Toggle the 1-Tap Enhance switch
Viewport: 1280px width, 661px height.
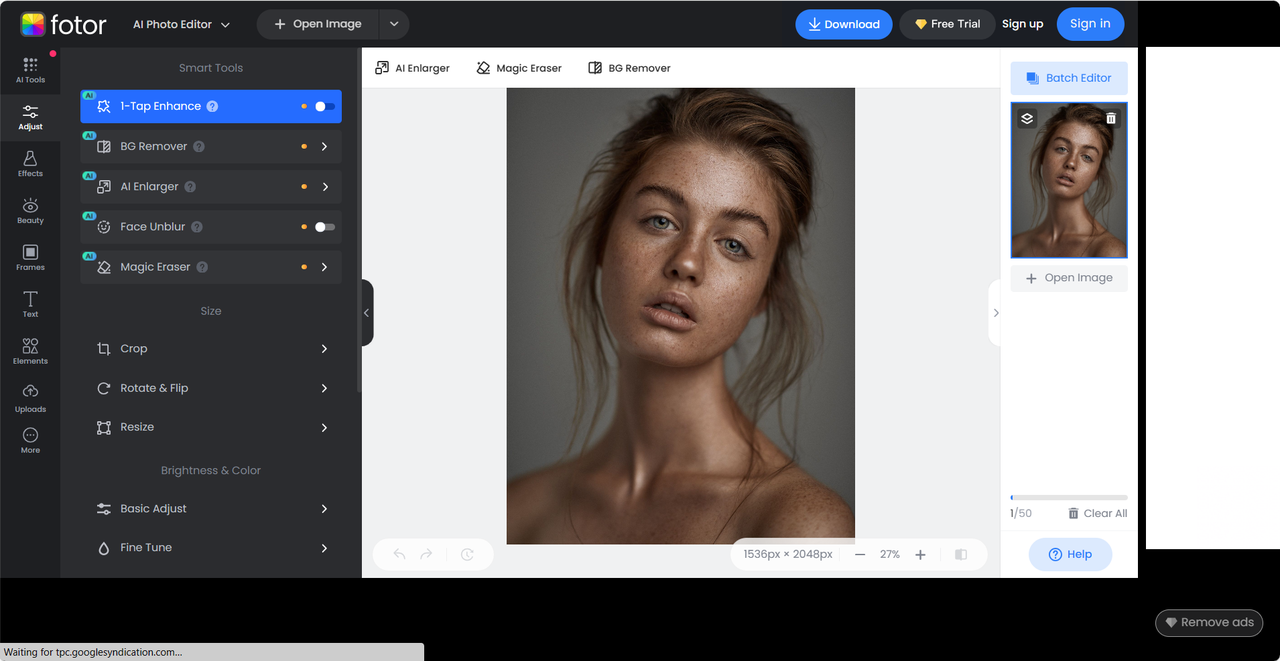(324, 106)
